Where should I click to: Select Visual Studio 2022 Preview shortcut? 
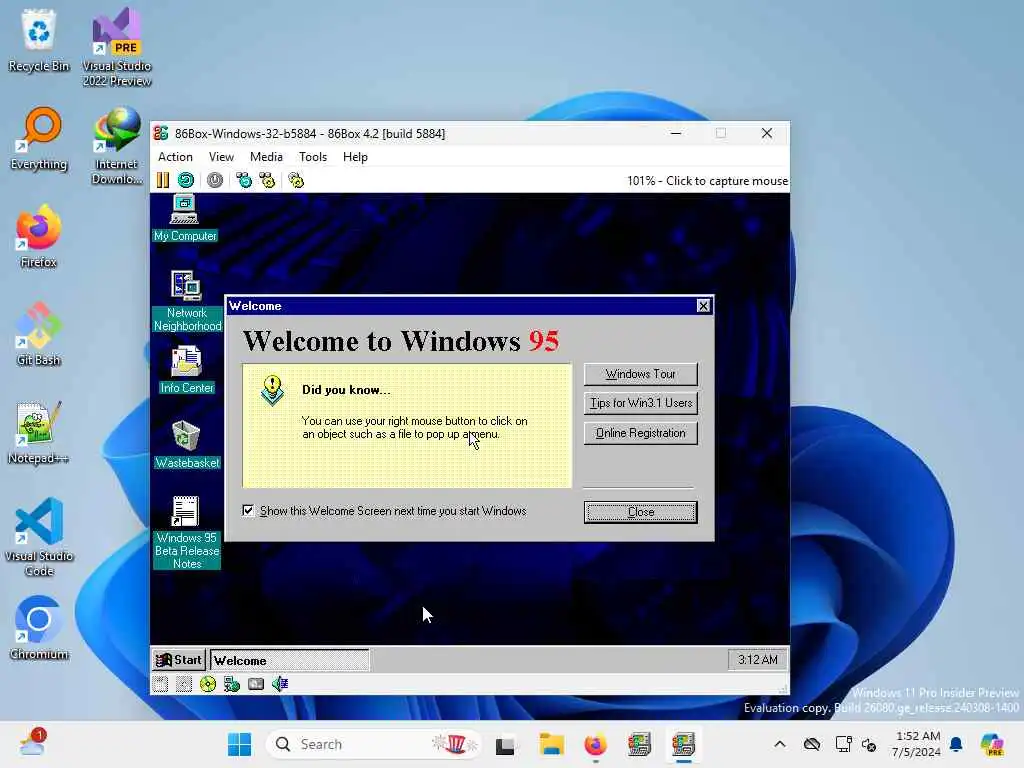coord(117,48)
